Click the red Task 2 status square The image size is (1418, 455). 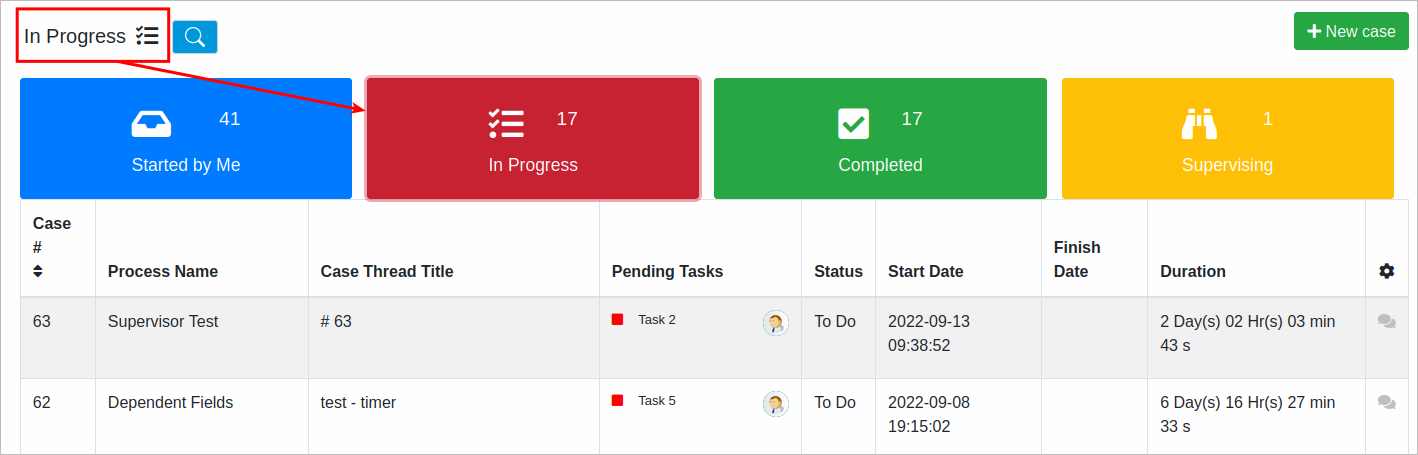coord(618,320)
